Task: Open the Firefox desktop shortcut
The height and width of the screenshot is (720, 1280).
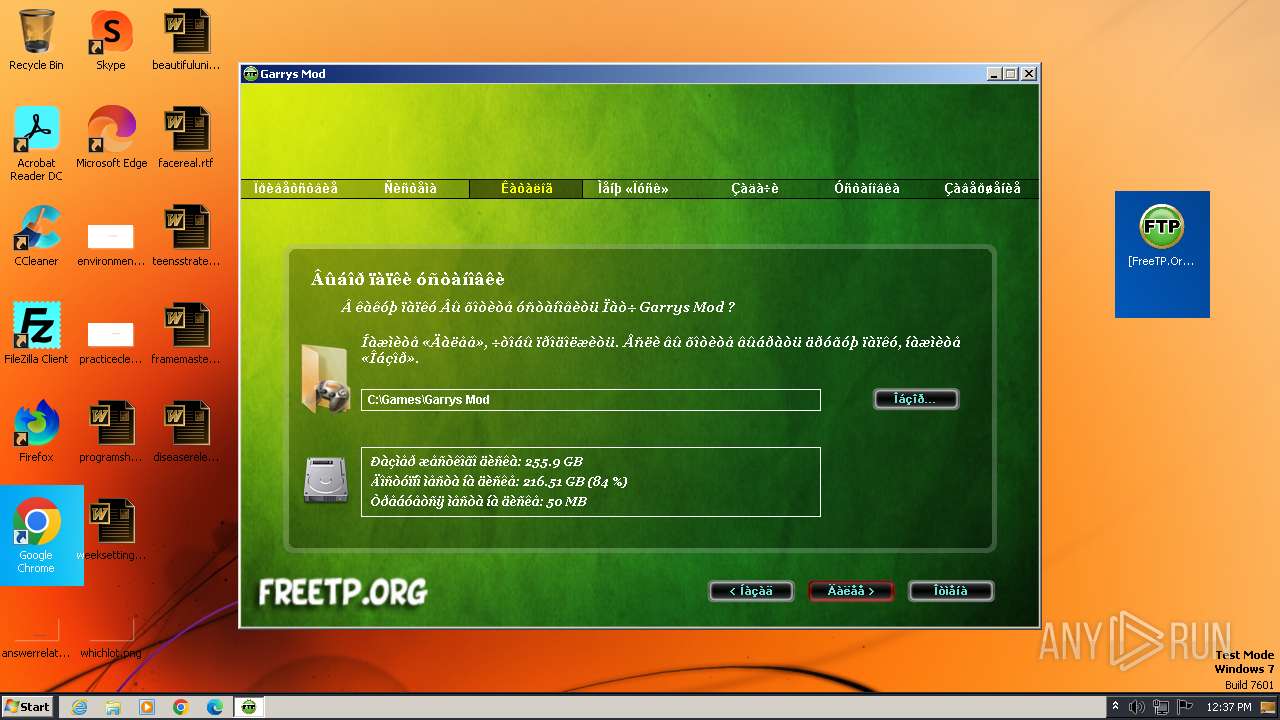Action: pos(36,432)
